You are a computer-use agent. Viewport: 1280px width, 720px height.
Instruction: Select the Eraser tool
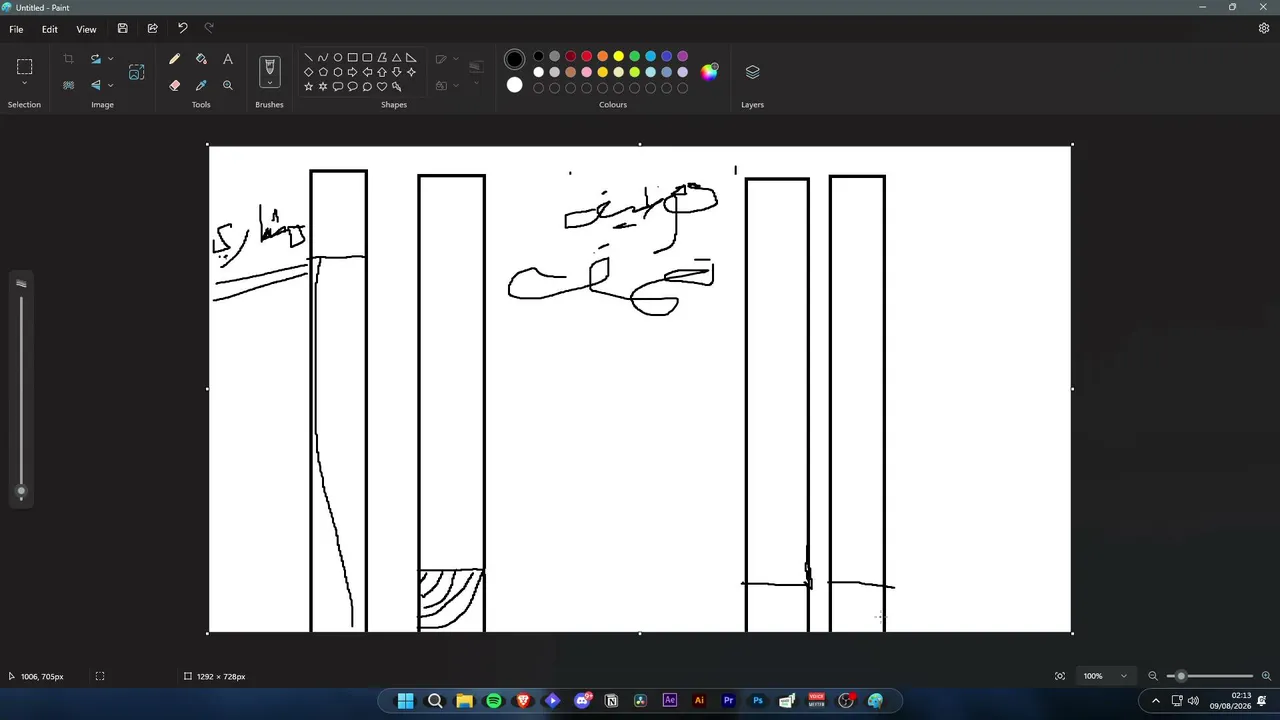coord(175,85)
